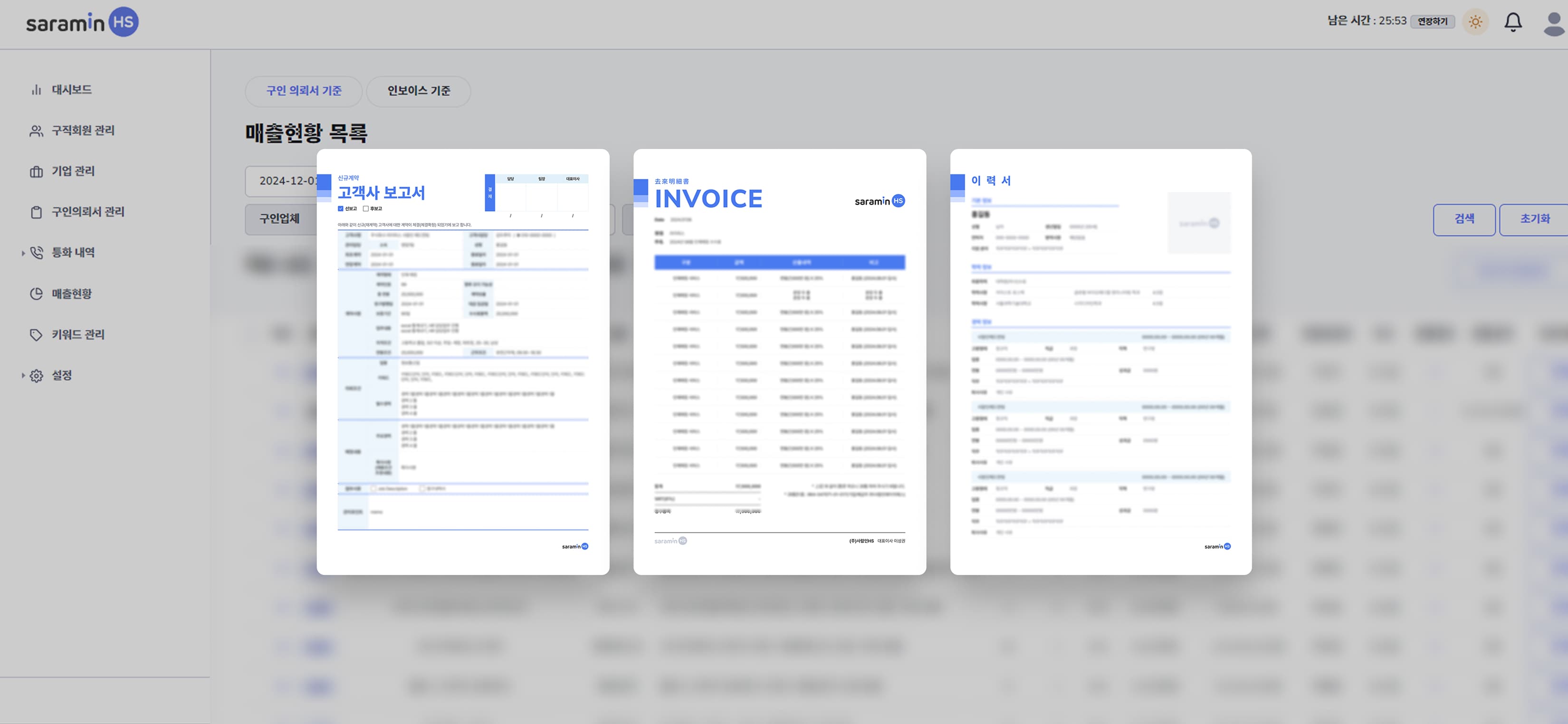Toggle the 선보고 checkbox in 고객사 보고서
The height and width of the screenshot is (724, 1568).
(x=341, y=209)
